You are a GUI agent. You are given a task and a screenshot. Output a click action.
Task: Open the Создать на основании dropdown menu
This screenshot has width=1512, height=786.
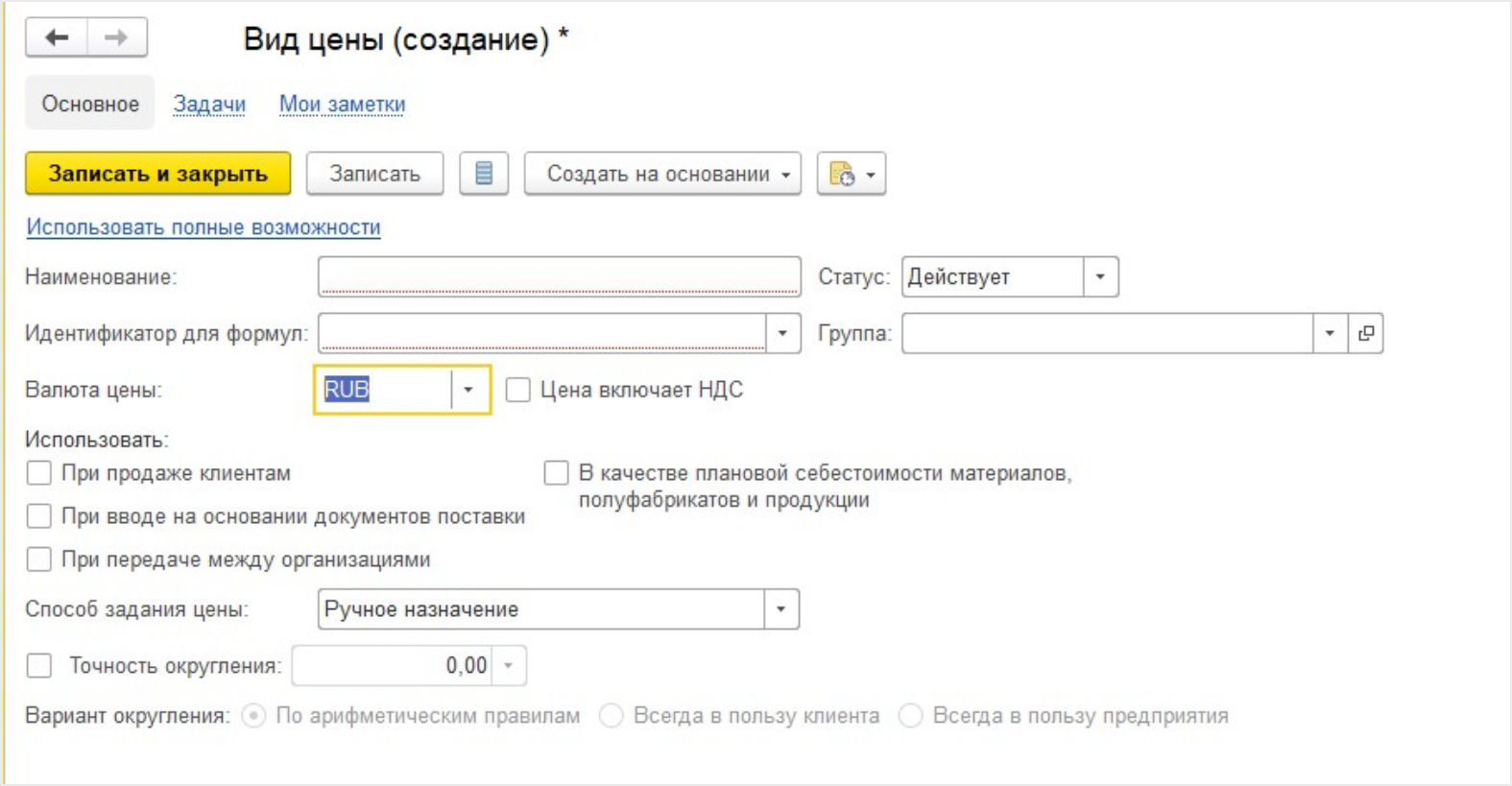[x=662, y=174]
